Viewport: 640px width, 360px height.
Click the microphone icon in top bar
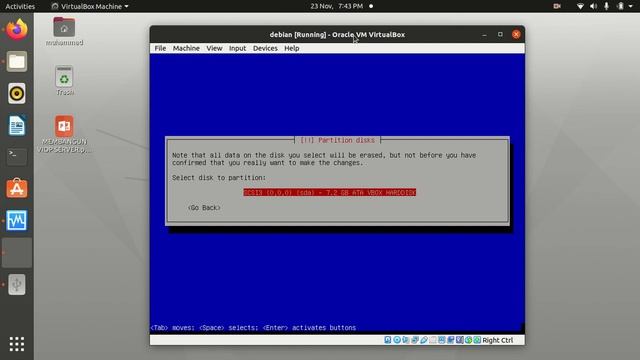[x=607, y=6]
